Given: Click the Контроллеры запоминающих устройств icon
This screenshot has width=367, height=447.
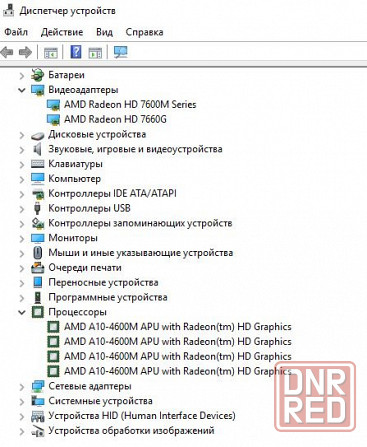Looking at the screenshot, I should [37, 223].
